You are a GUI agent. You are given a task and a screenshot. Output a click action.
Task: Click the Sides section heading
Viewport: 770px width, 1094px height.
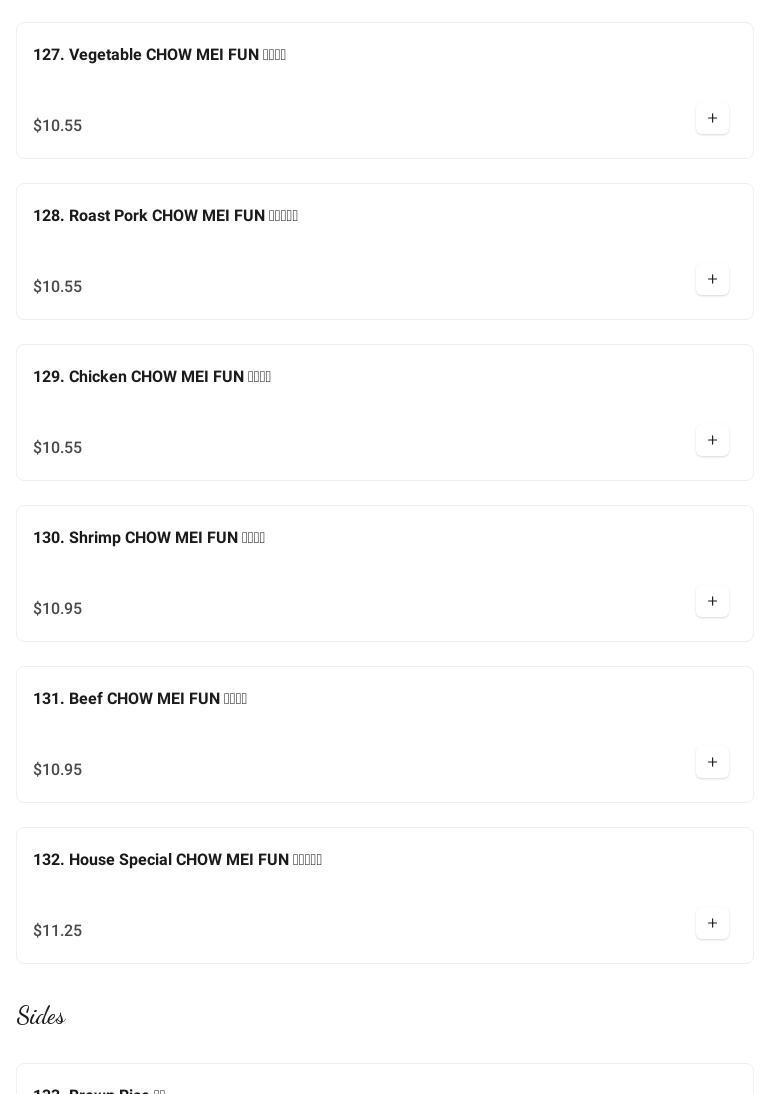coord(41,1016)
